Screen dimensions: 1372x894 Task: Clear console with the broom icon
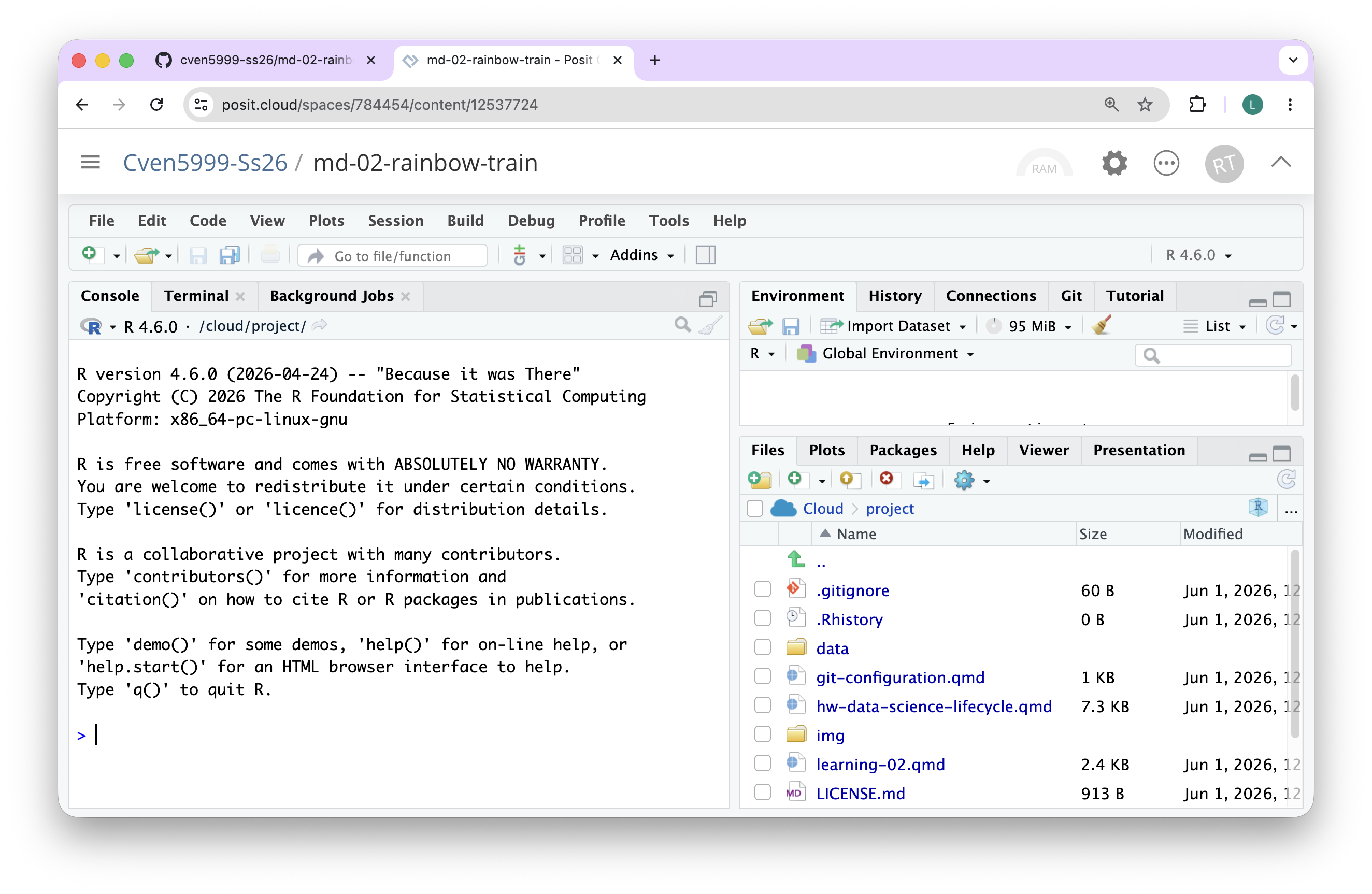710,326
